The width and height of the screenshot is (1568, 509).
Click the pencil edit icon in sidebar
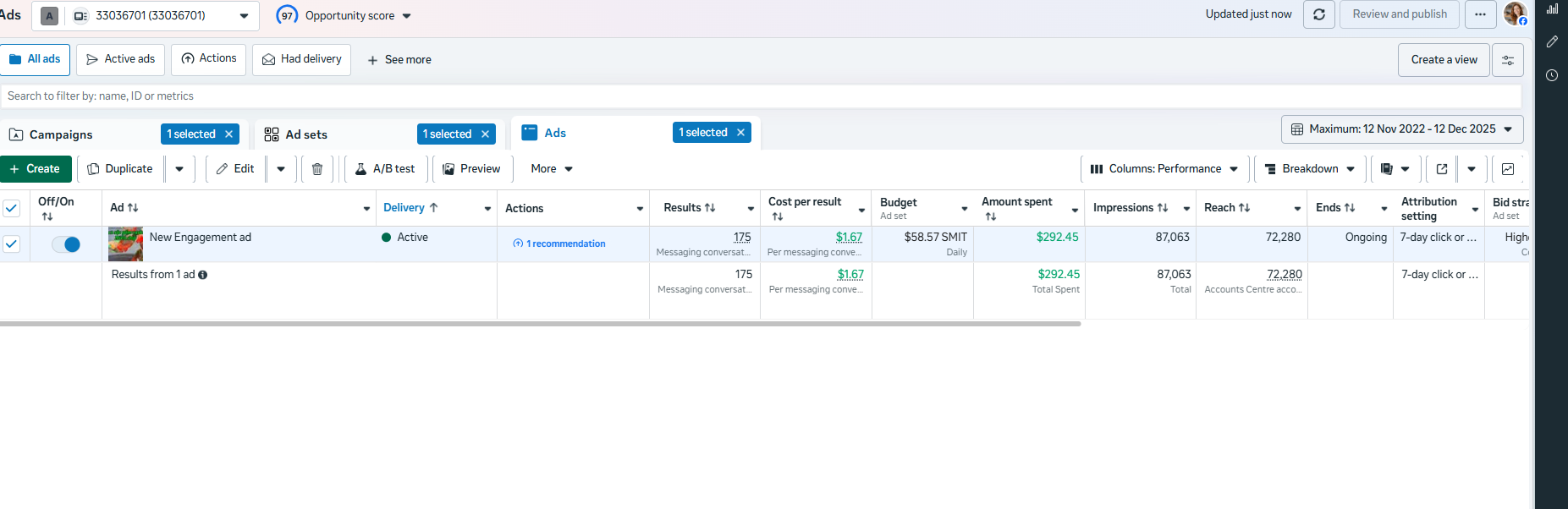tap(1552, 41)
